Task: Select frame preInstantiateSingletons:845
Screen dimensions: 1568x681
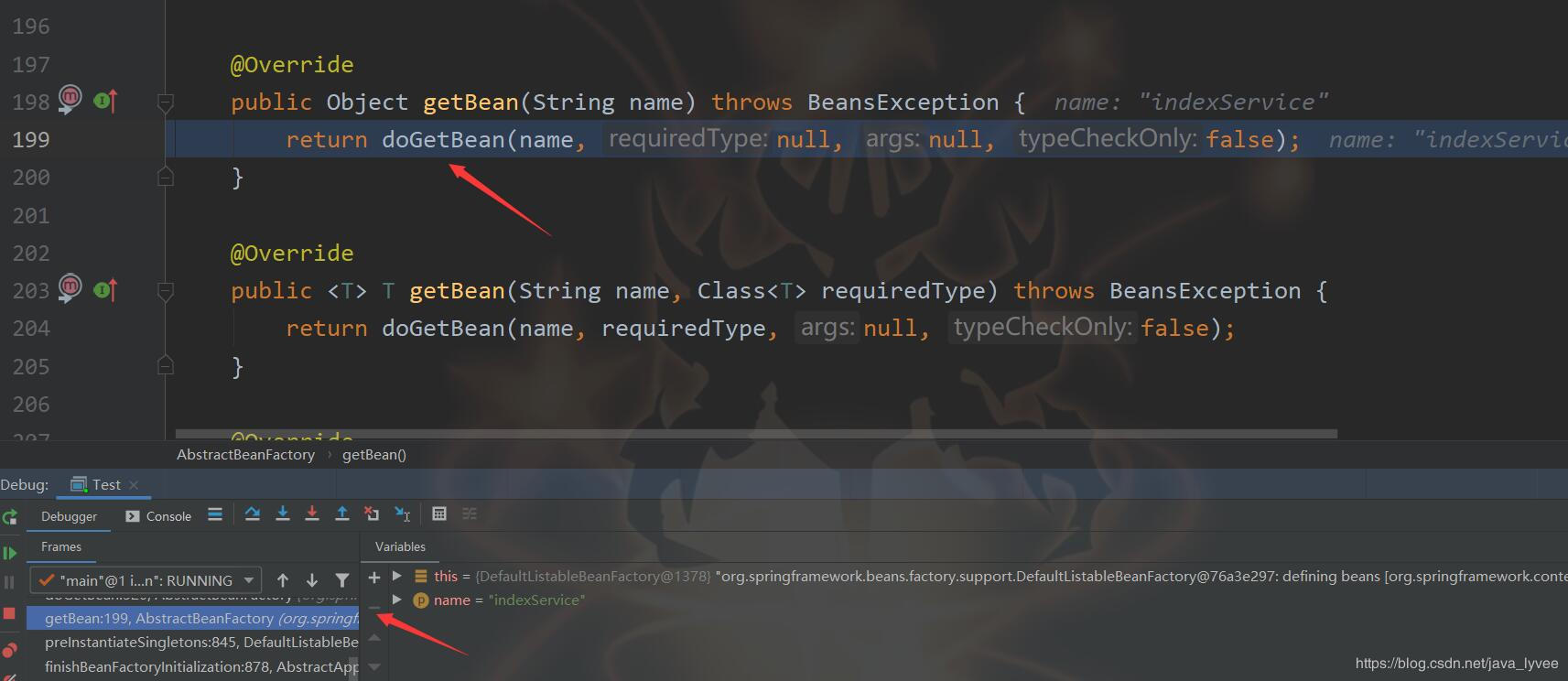Action: (x=192, y=643)
